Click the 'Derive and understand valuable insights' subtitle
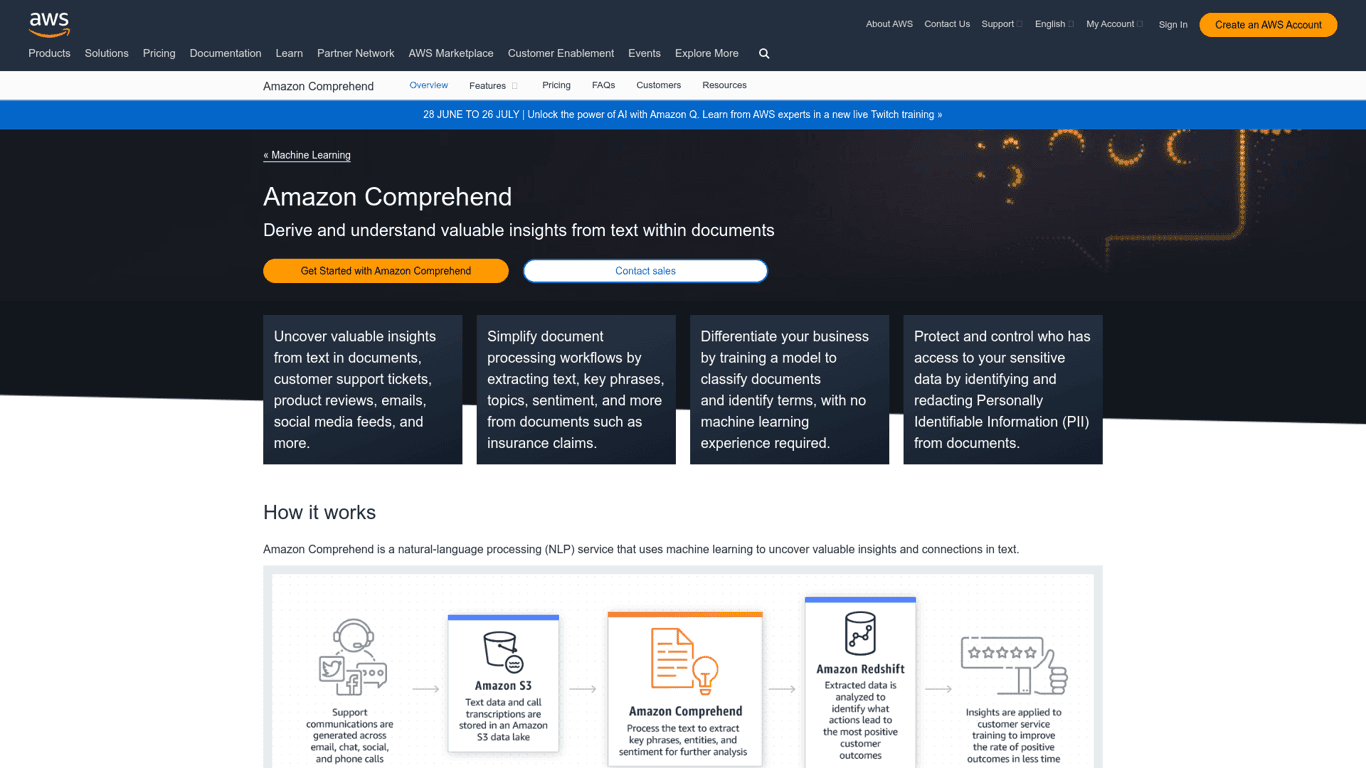 (x=518, y=231)
